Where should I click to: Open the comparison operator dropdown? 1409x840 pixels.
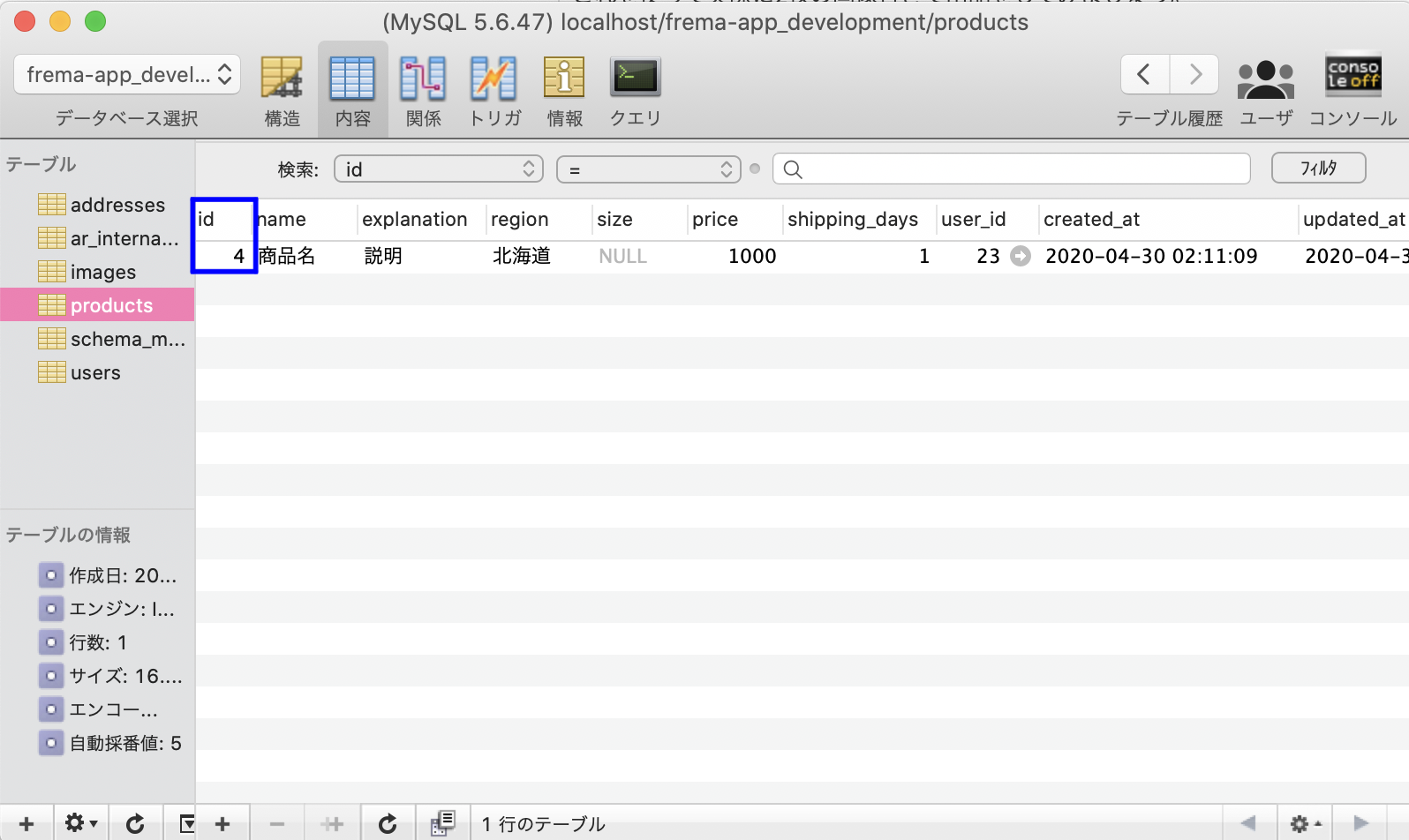(649, 169)
